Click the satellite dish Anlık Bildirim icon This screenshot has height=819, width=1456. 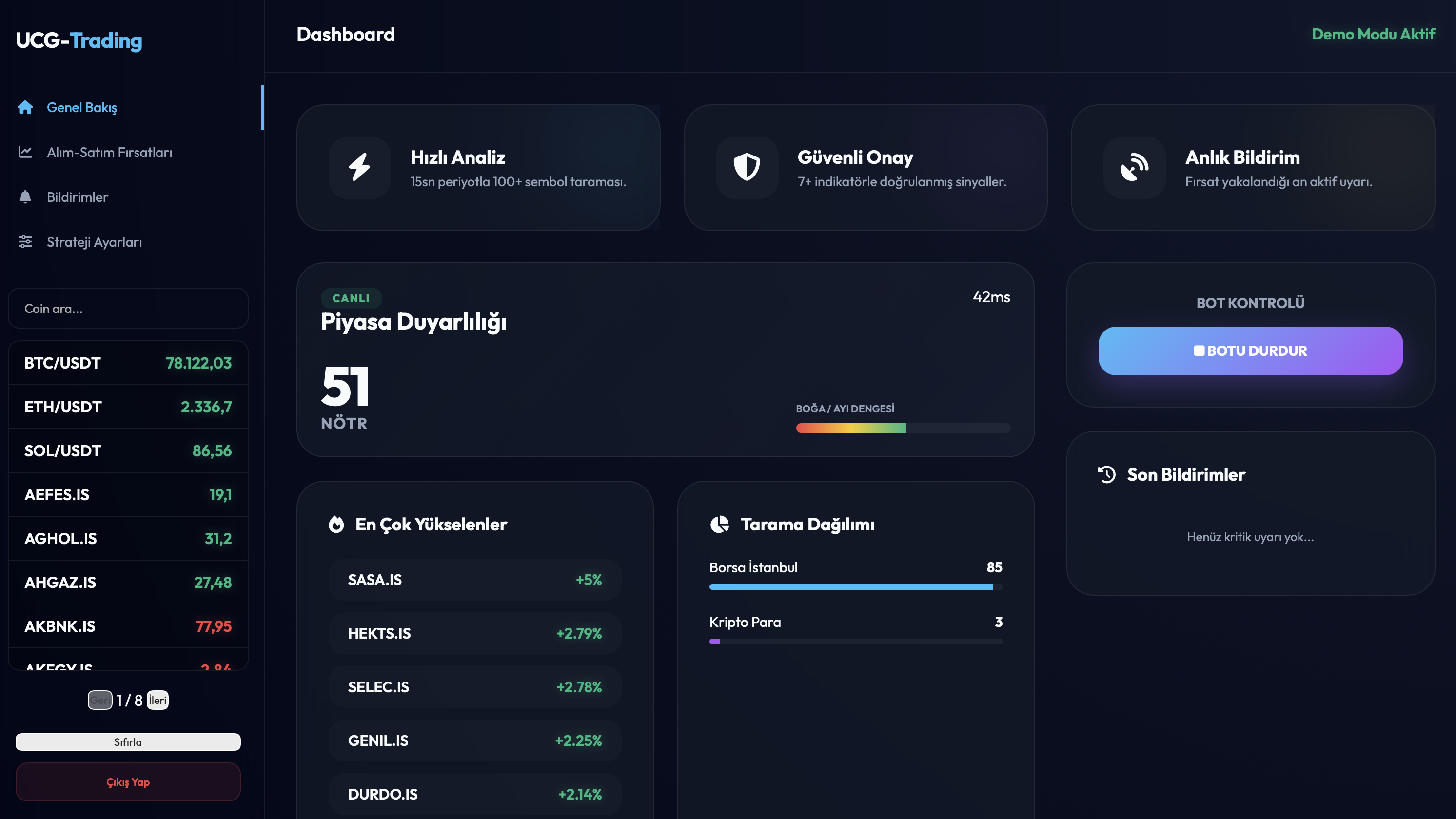[1134, 167]
